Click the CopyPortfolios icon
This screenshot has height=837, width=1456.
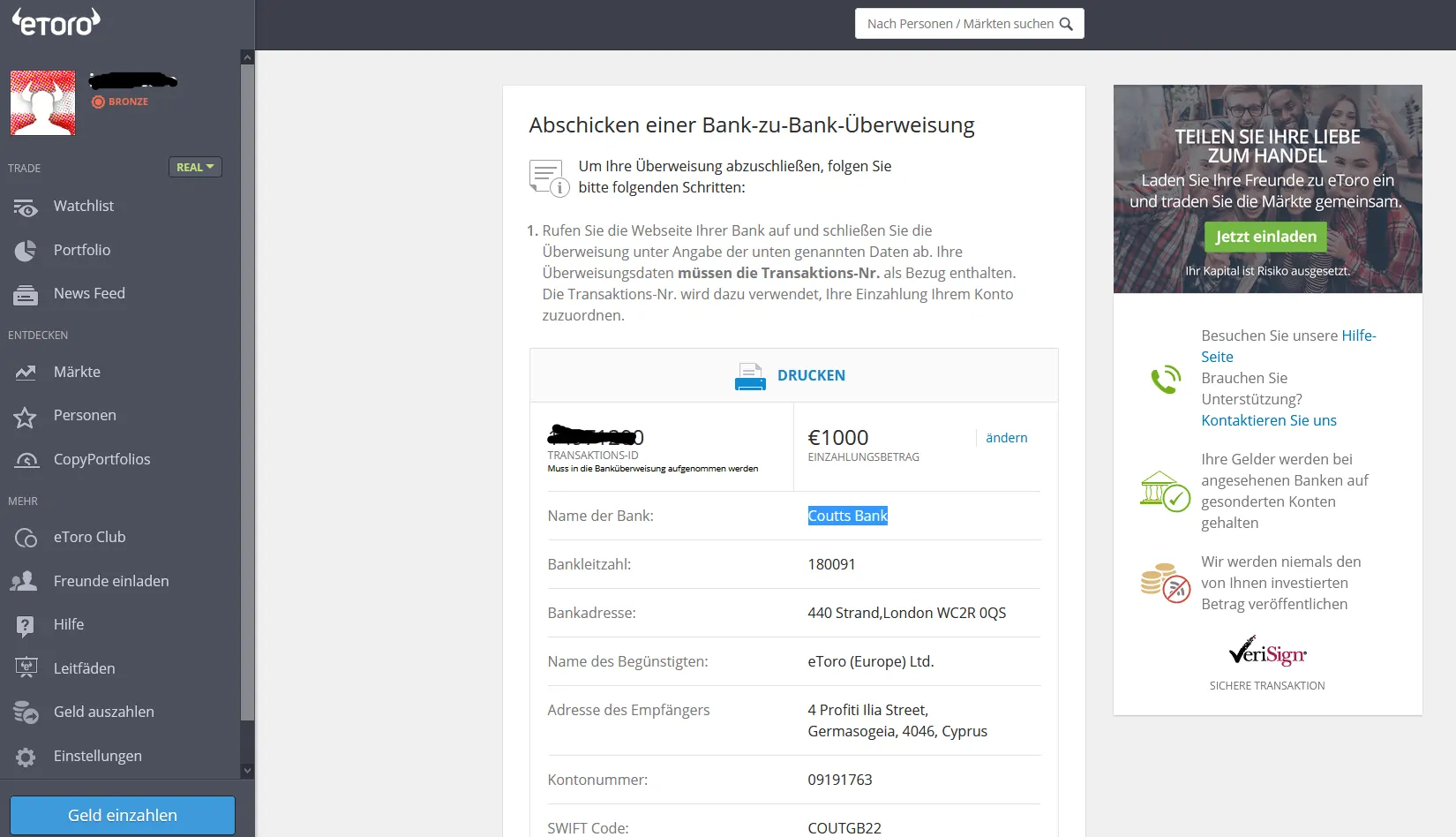coord(26,460)
